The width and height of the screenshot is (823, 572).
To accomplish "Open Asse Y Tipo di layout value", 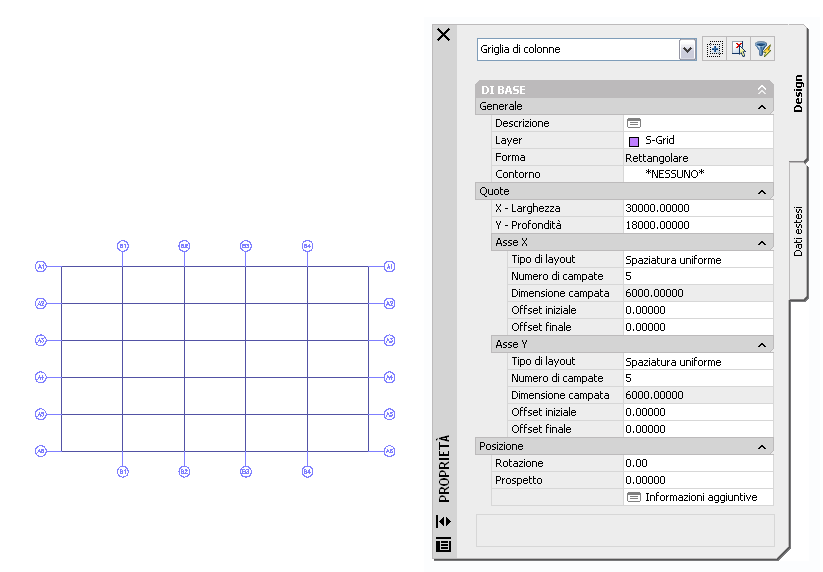I will click(x=698, y=362).
